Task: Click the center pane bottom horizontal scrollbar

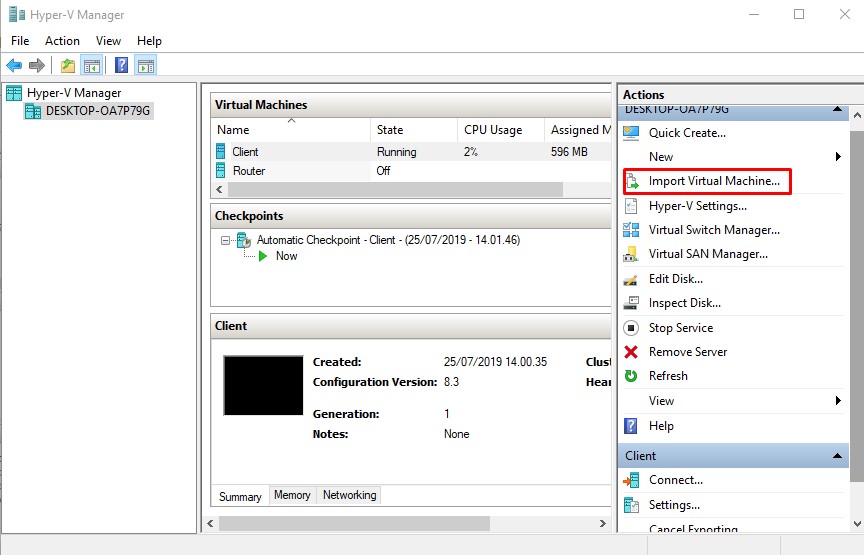Action: (354, 523)
